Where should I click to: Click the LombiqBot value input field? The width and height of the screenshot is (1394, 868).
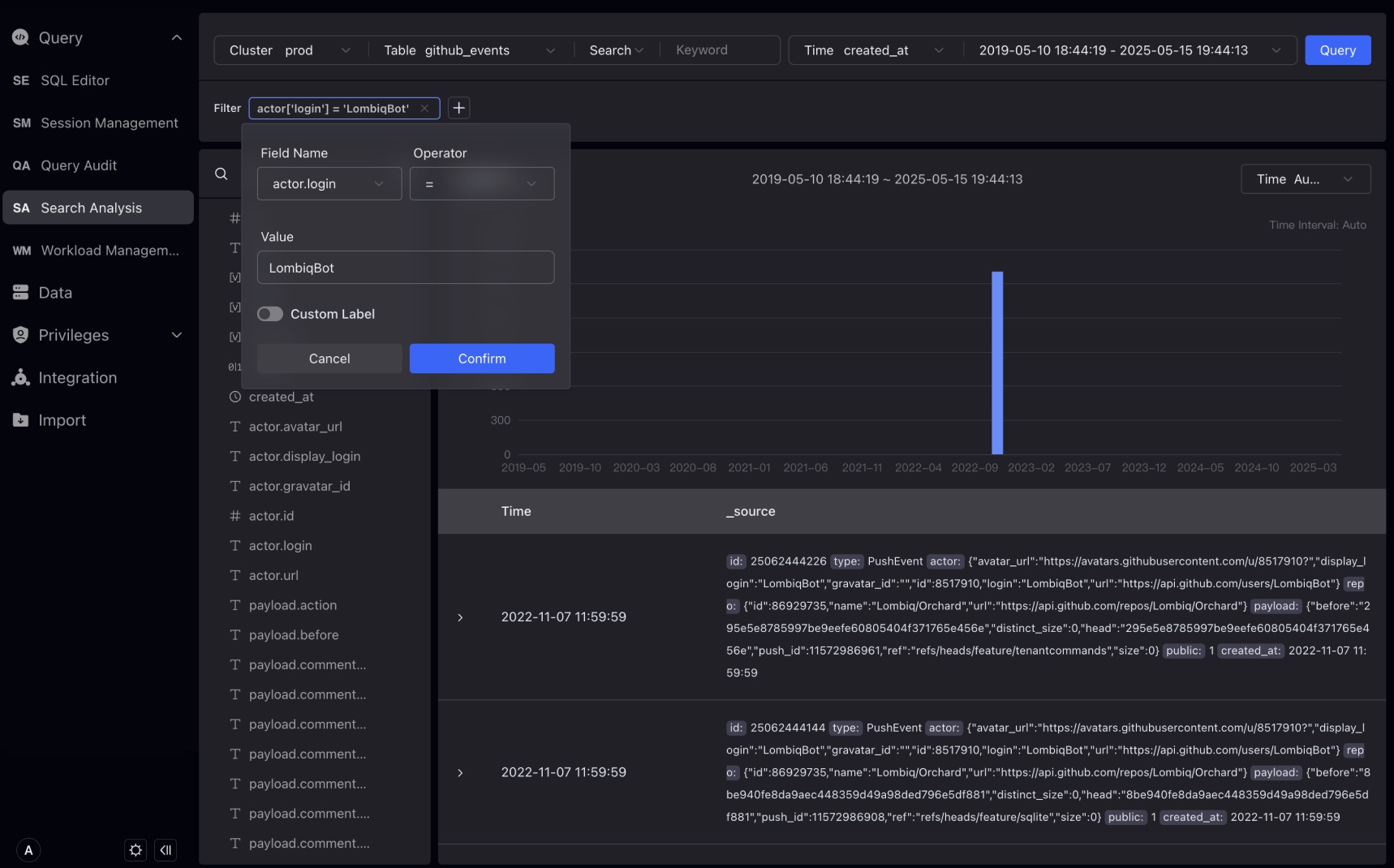tap(405, 268)
